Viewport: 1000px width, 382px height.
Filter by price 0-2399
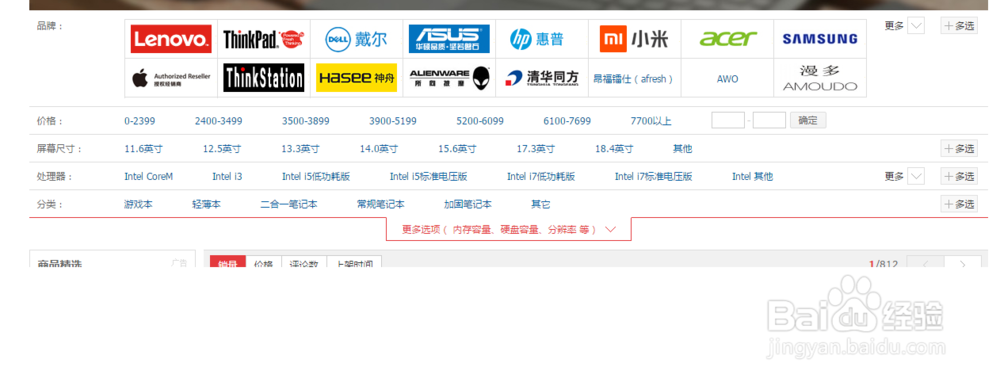[140, 121]
